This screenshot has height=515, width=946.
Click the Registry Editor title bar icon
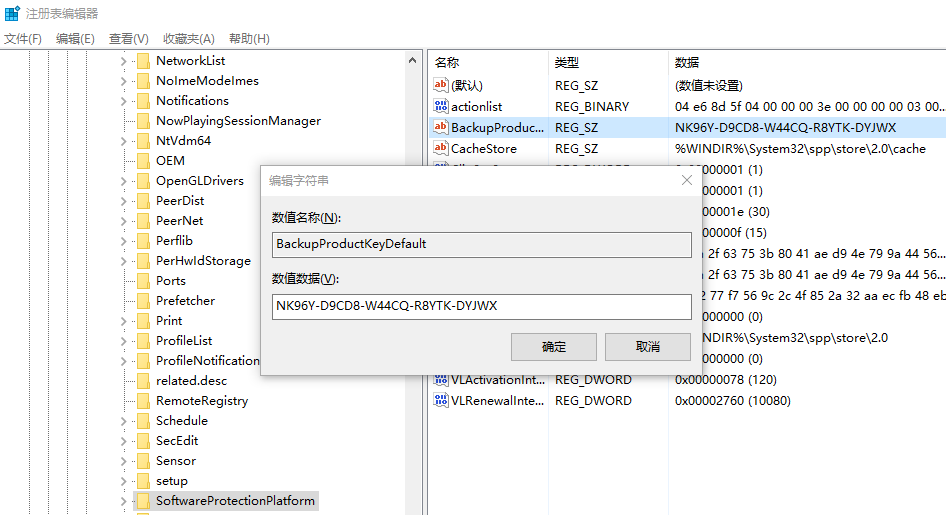(x=12, y=13)
